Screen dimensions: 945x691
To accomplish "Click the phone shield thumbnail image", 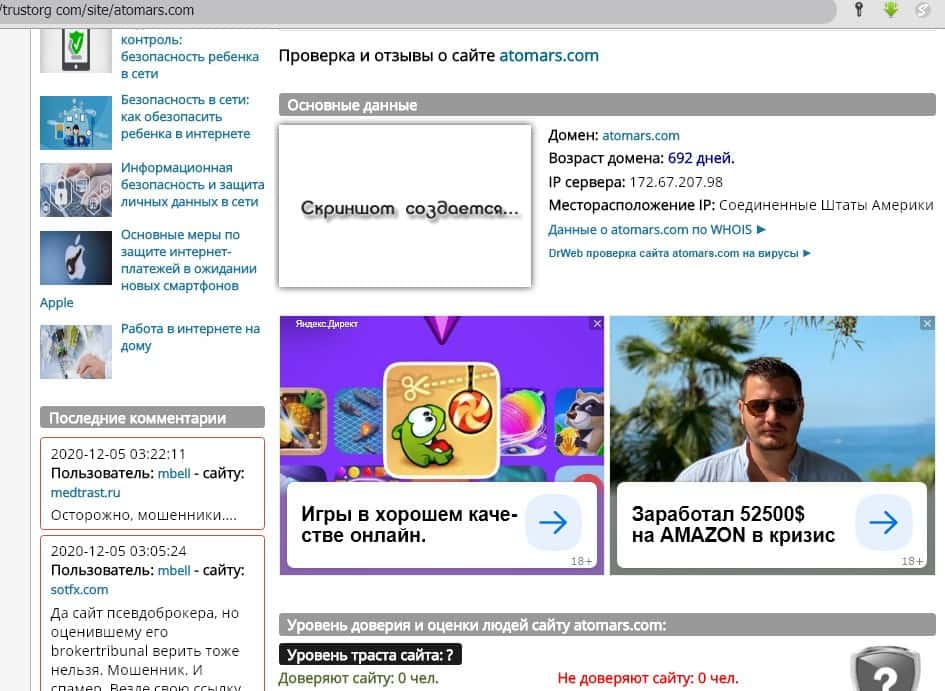I will click(x=76, y=51).
